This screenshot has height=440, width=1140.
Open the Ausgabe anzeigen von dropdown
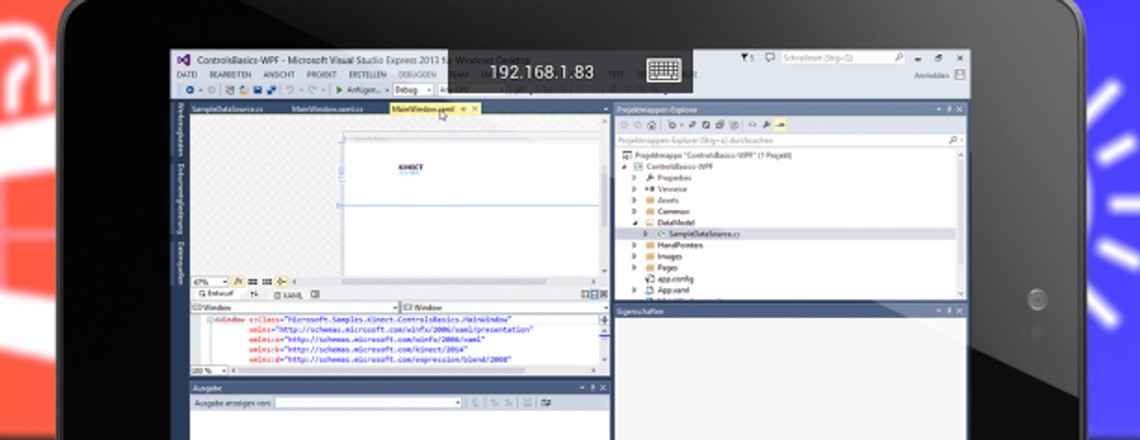368,403
